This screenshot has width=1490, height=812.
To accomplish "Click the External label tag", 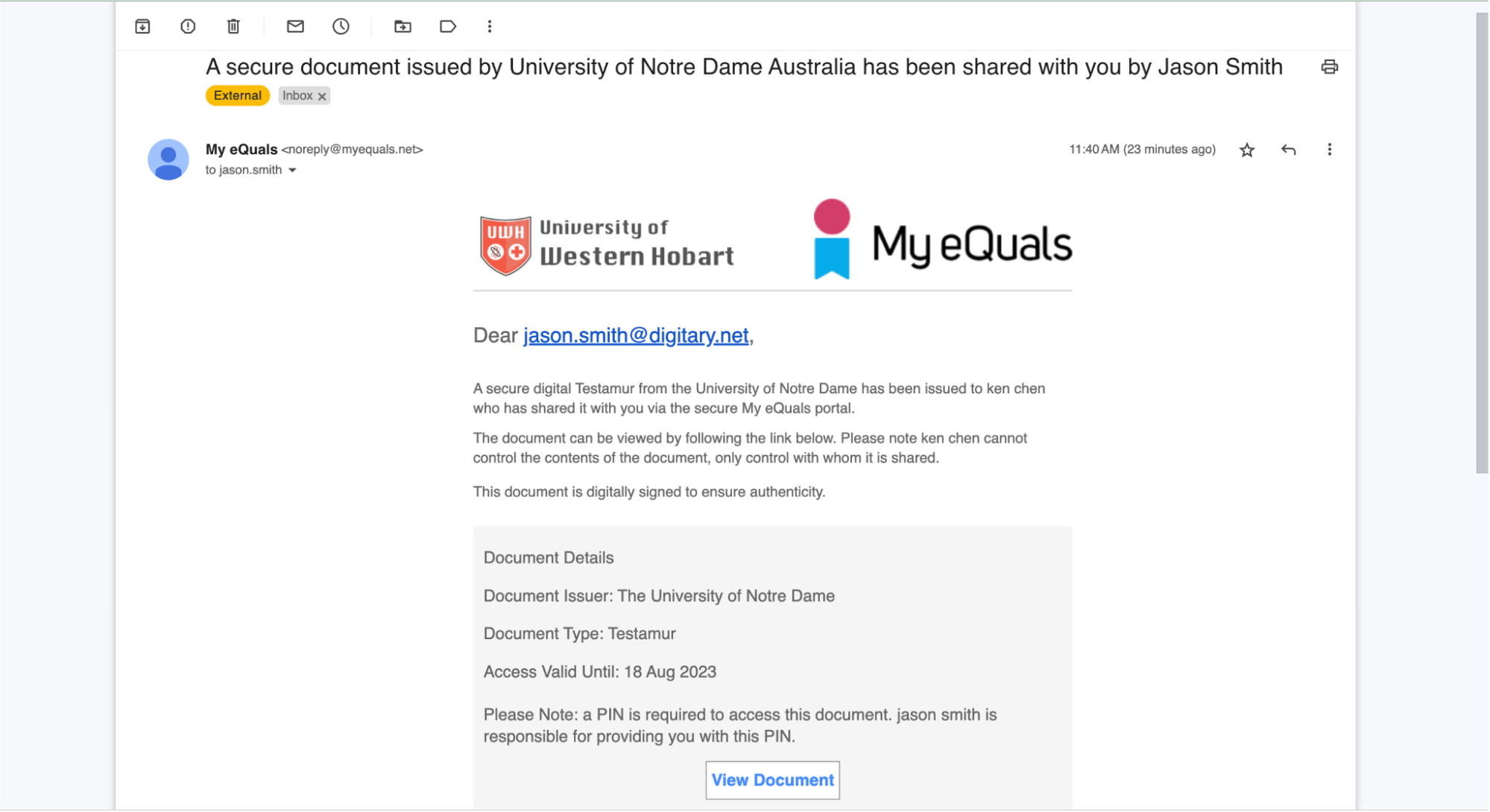I will point(237,95).
